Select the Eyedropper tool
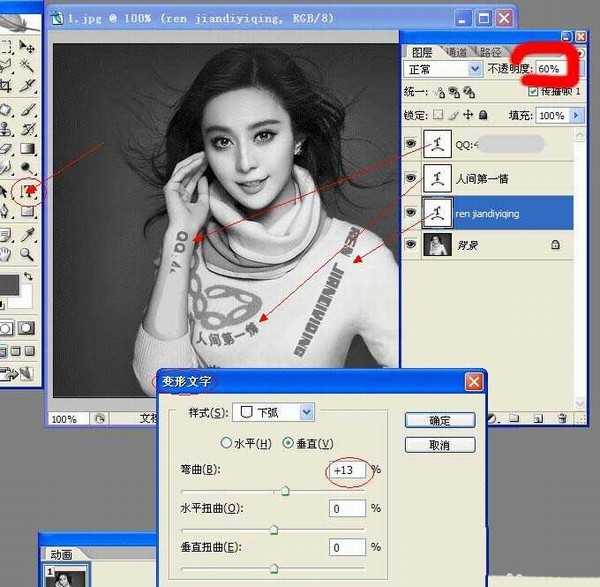Screen dimensions: 600x587 point(28,233)
